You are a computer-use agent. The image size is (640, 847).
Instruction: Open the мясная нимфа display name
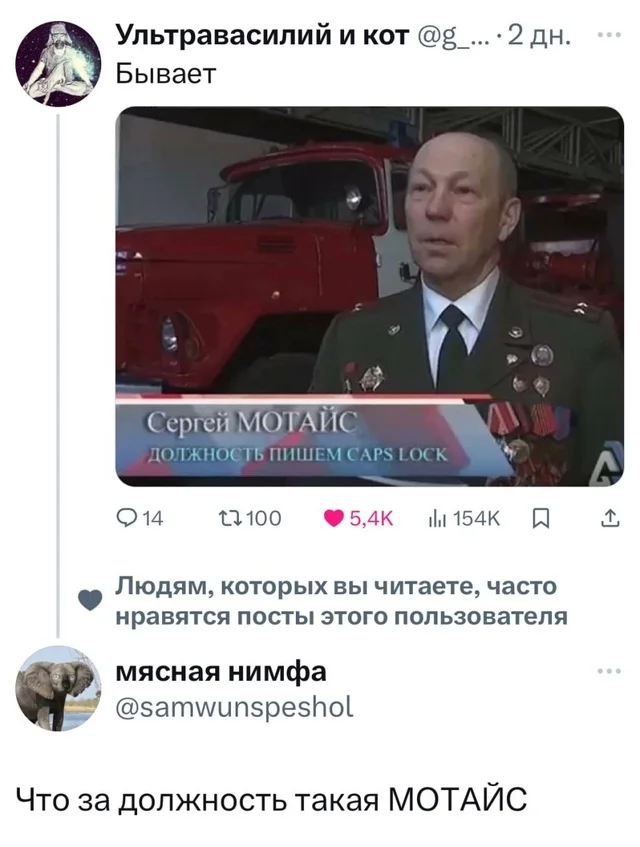coord(221,672)
